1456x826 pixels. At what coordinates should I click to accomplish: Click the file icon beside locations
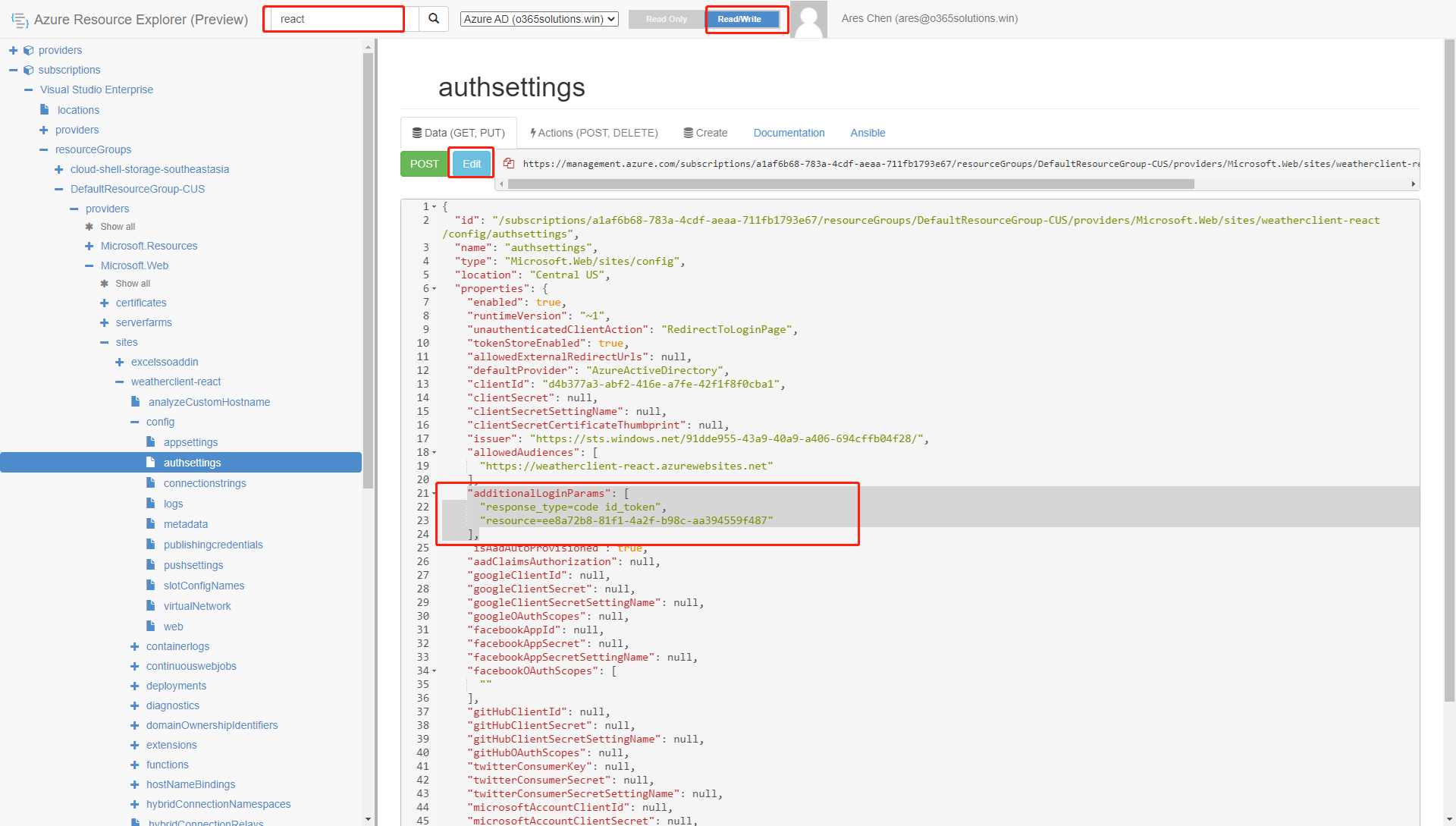[45, 109]
